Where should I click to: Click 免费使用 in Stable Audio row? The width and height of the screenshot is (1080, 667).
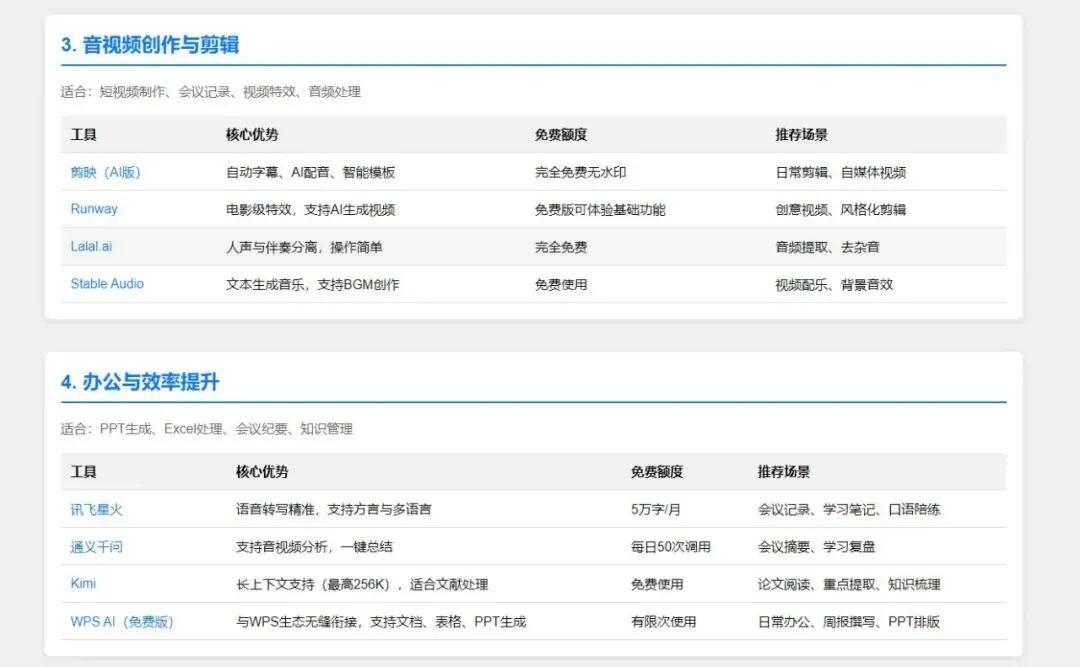coord(561,284)
